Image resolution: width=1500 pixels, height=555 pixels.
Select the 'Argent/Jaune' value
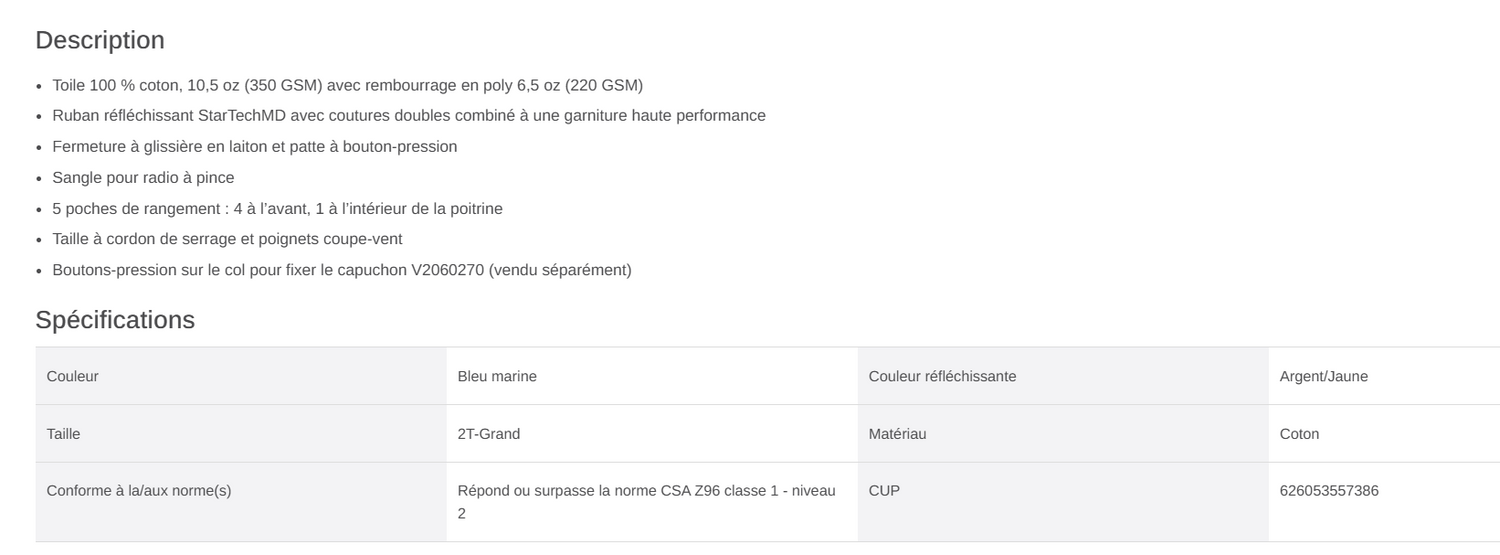[x=1323, y=377]
